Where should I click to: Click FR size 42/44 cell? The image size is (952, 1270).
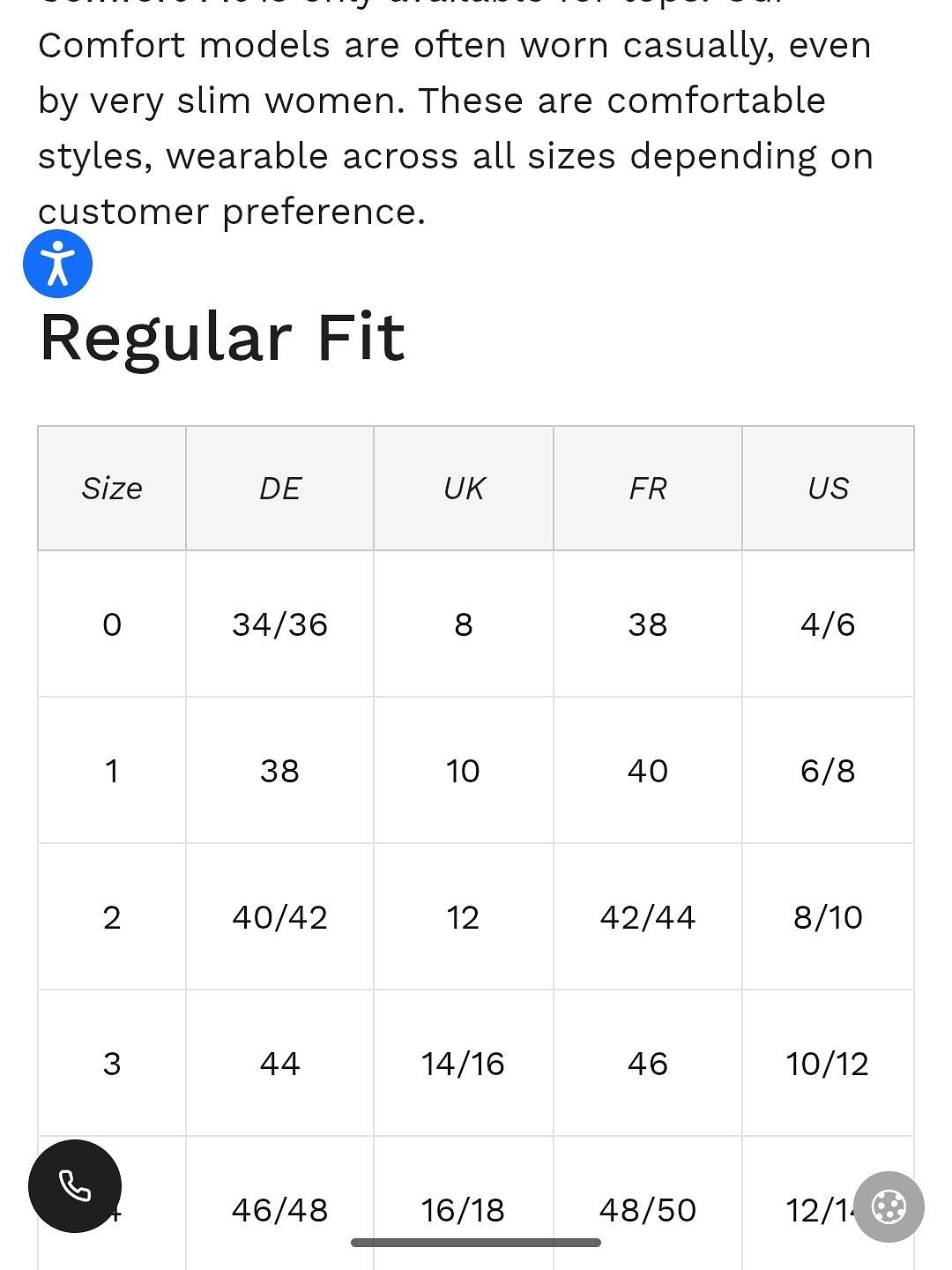click(648, 917)
